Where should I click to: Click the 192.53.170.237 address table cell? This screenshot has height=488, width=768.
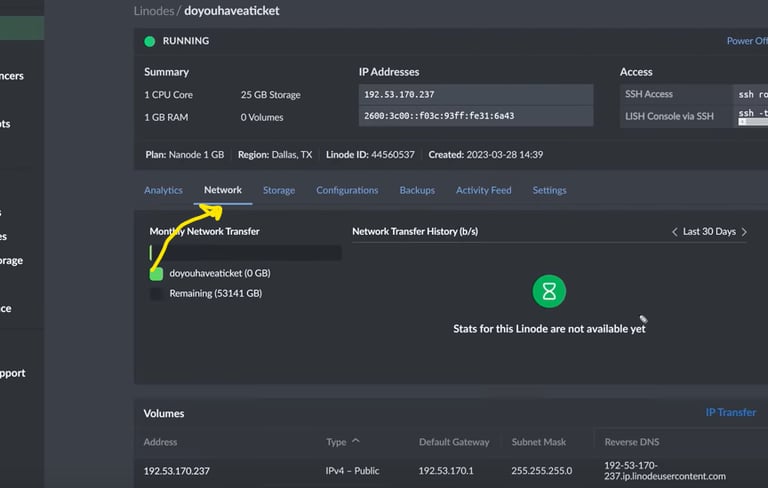176,471
